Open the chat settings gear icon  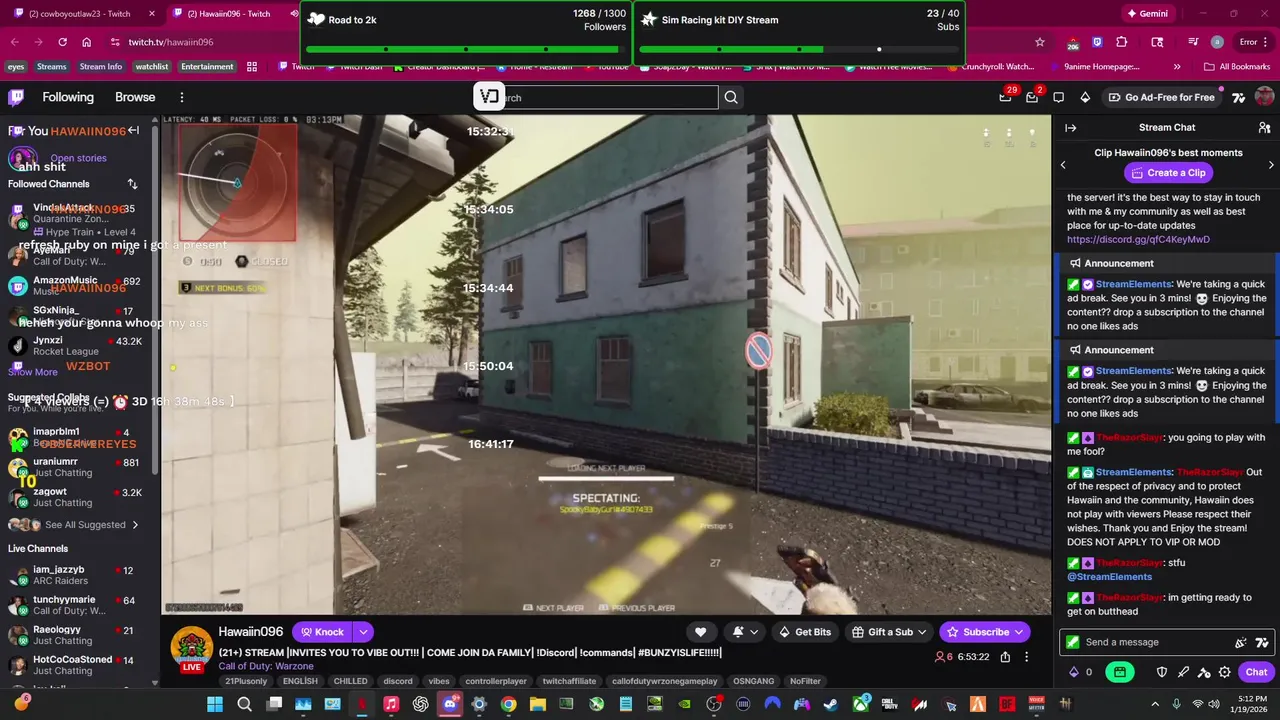click(x=1225, y=672)
